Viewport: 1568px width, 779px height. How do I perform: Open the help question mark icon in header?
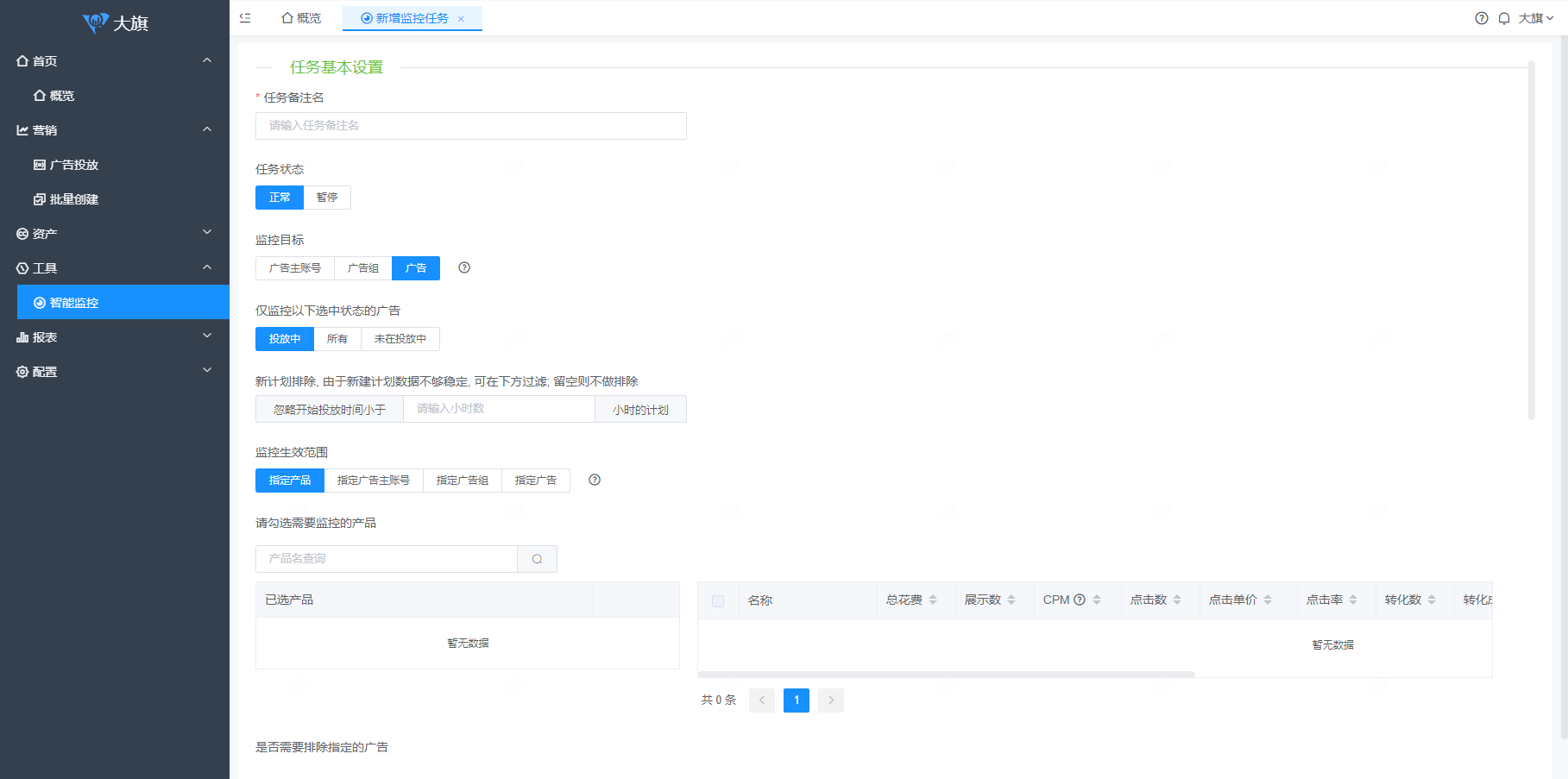(x=1481, y=18)
